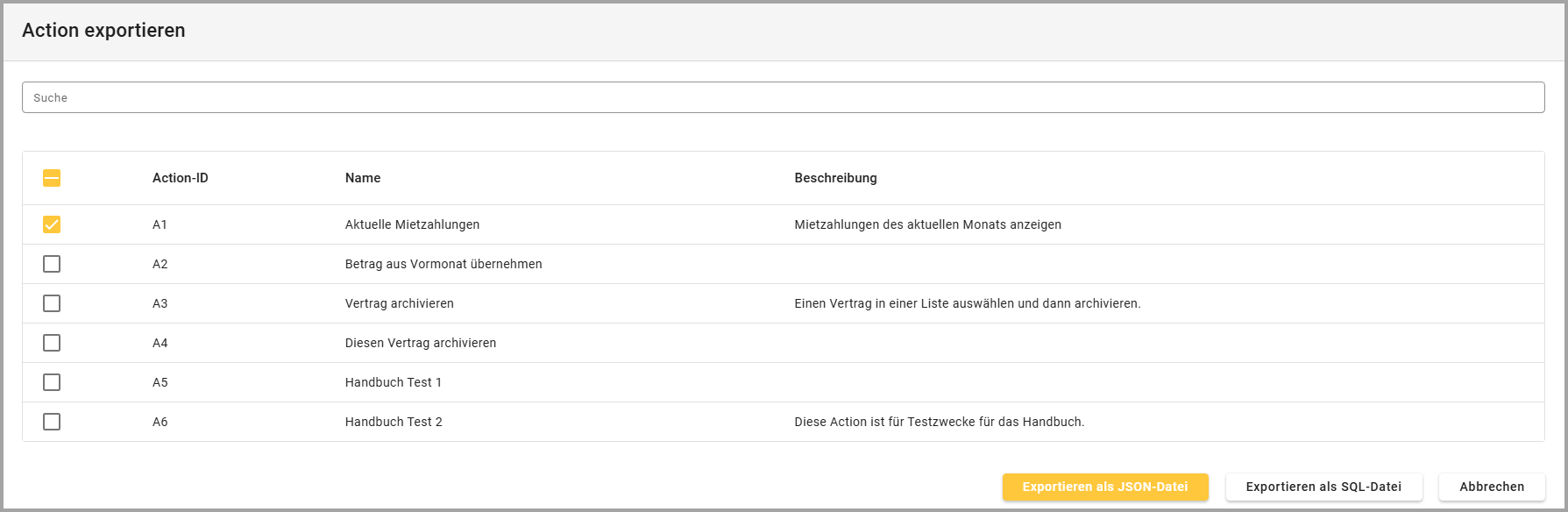Screen dimensions: 1568x512
Task: Click the Suche search field
Action: tap(783, 97)
